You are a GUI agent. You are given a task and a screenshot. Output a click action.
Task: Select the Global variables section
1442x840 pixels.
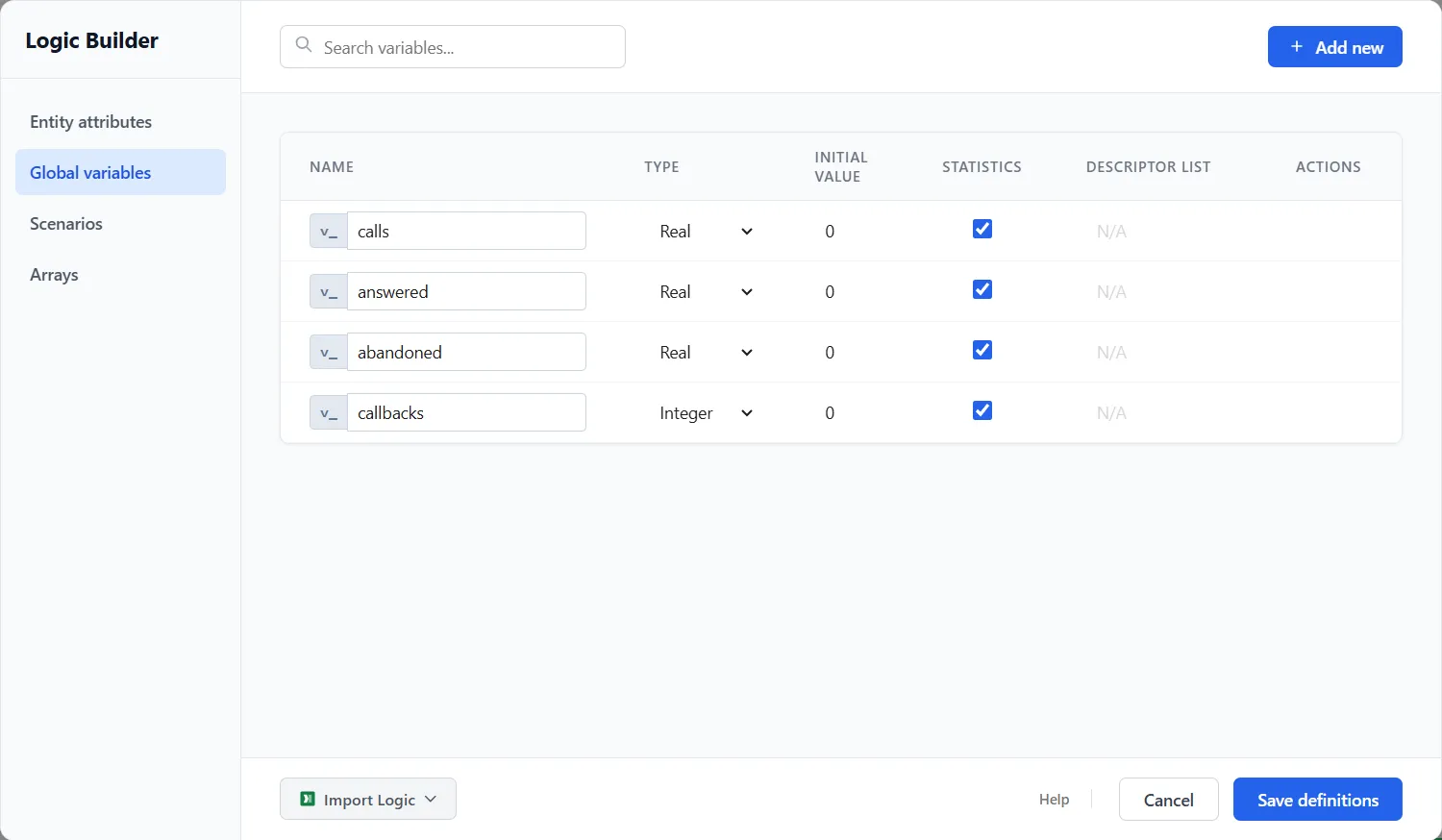120,173
